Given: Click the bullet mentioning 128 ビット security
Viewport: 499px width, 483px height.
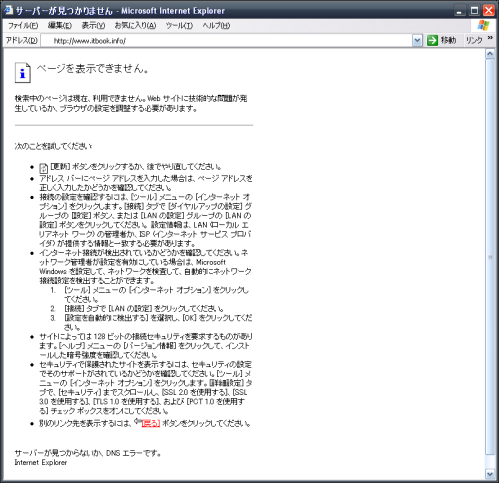Looking at the screenshot, I should pyautogui.click(x=146, y=346).
